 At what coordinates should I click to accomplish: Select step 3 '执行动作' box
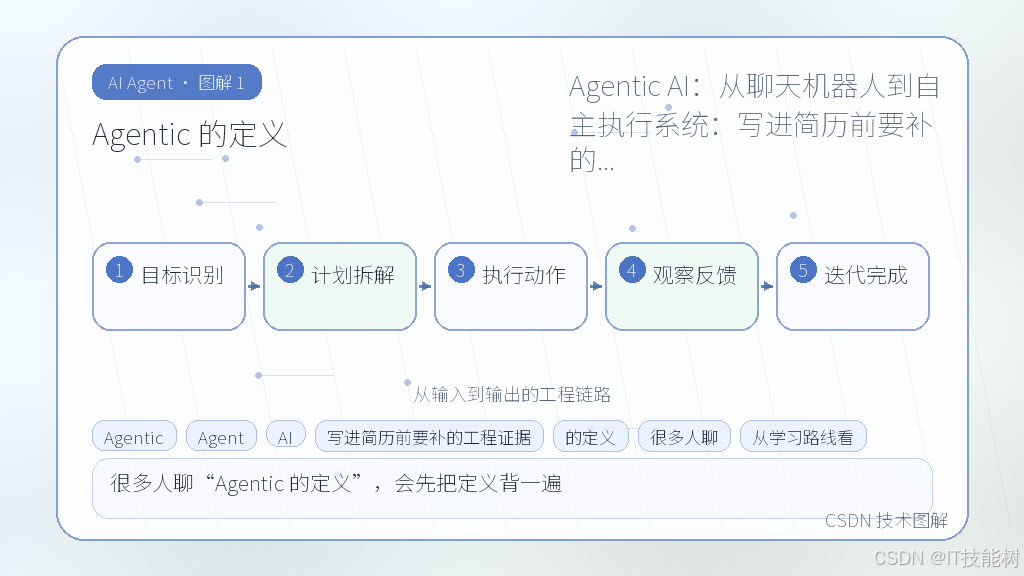click(x=511, y=286)
